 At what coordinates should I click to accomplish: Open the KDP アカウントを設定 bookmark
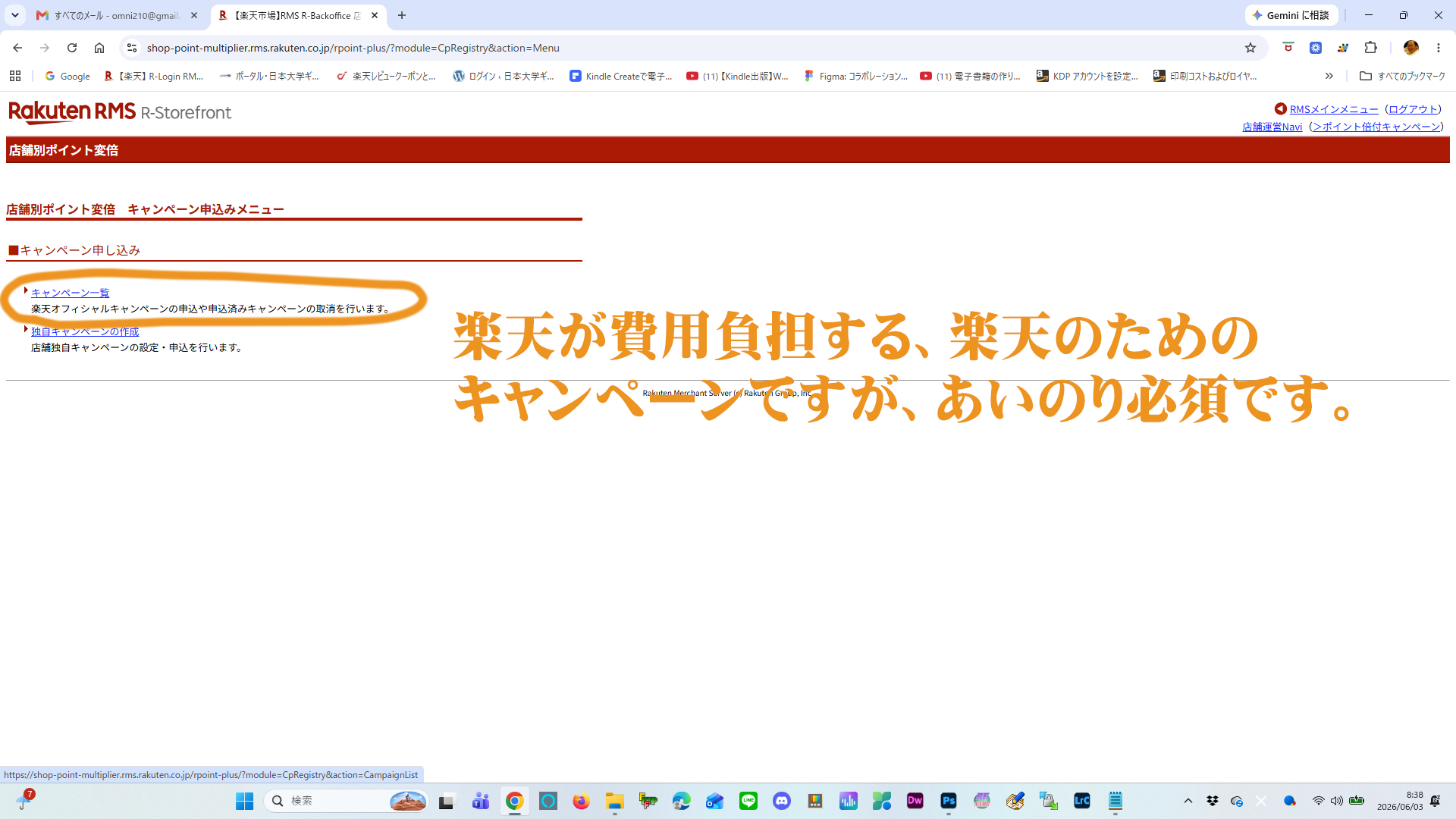(1088, 76)
